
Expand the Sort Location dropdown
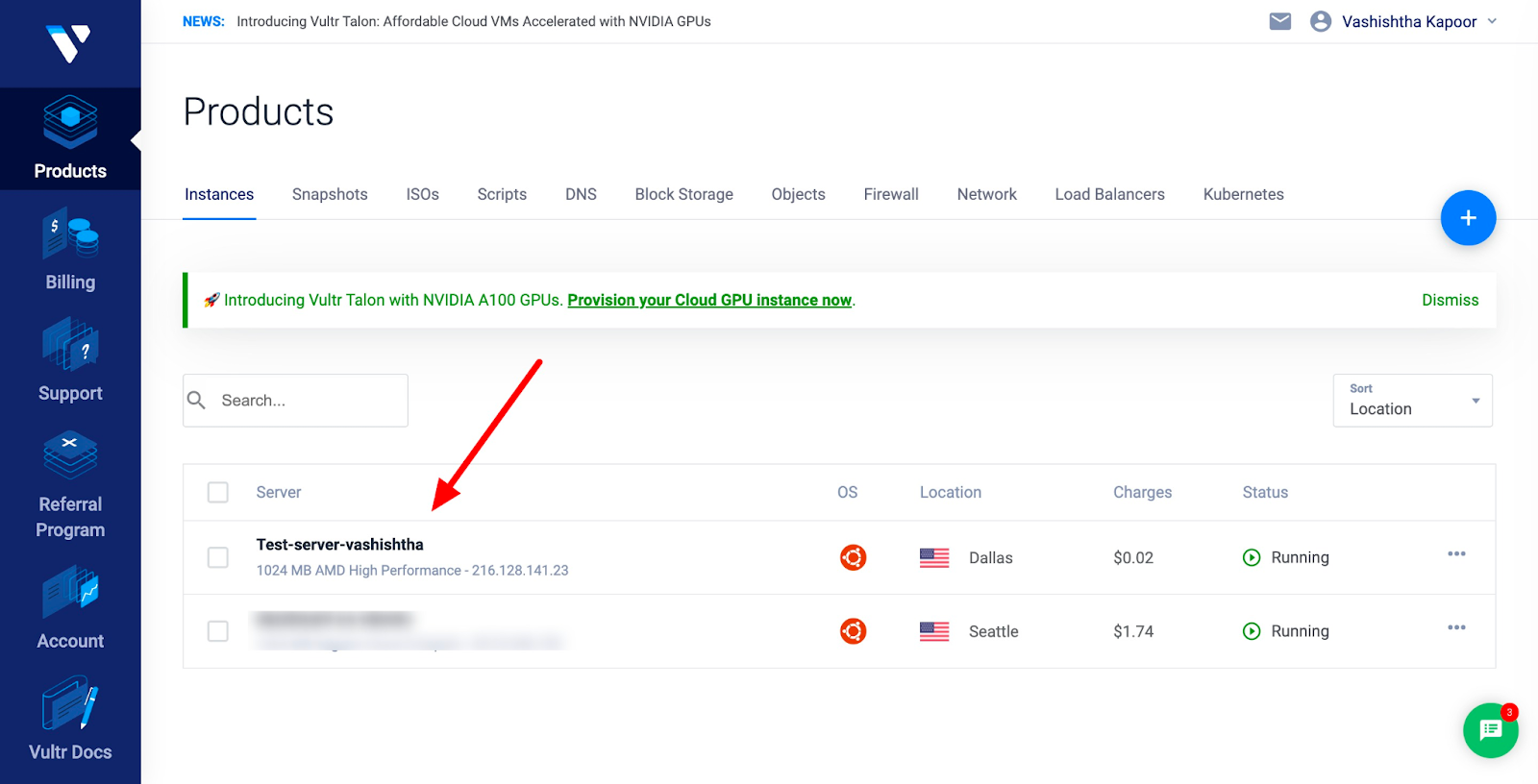(x=1412, y=400)
